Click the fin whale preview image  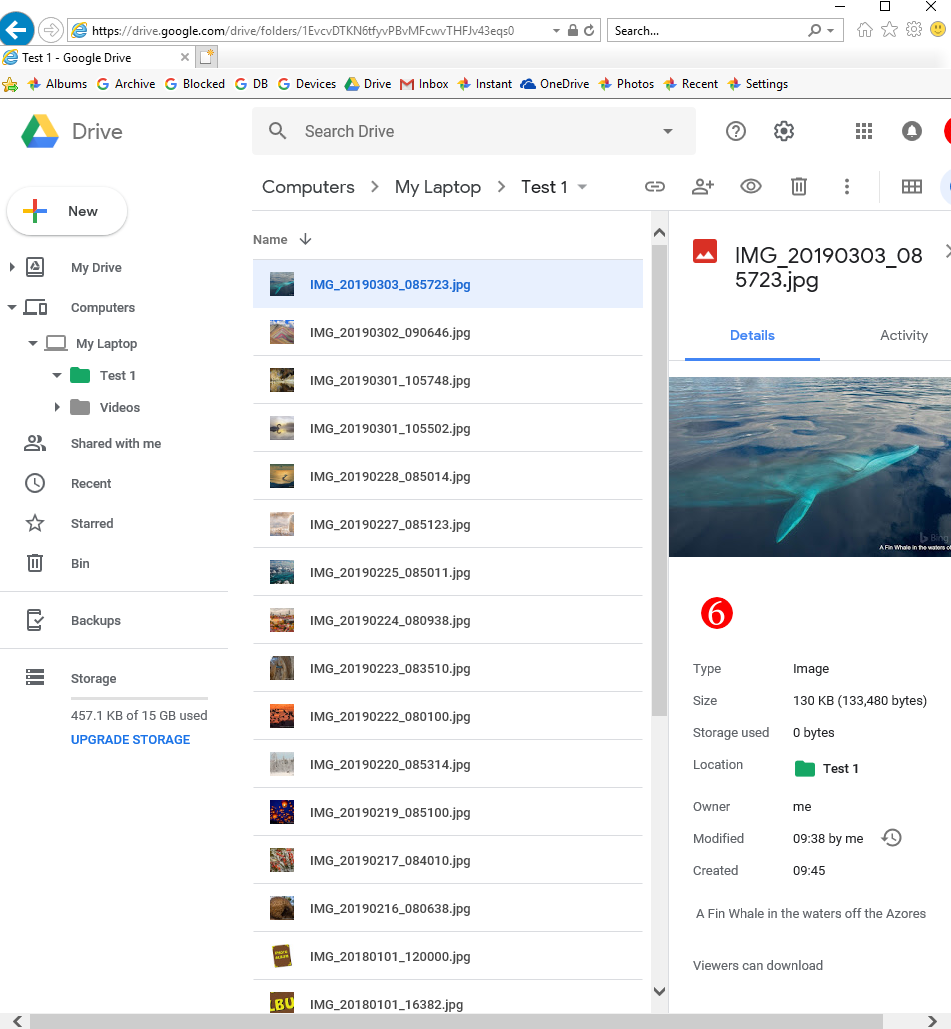tap(810, 467)
